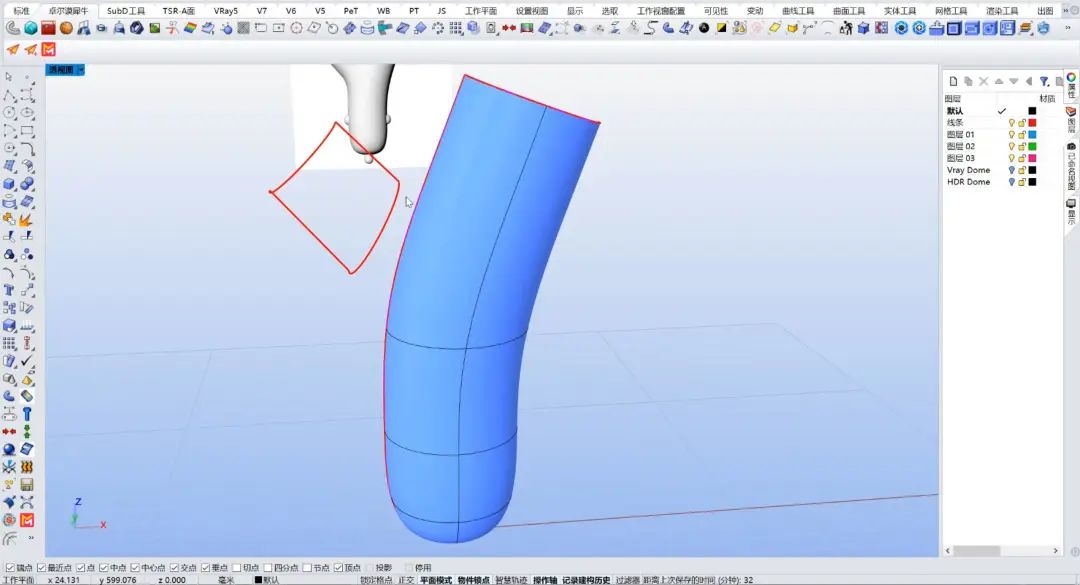The image size is (1080, 585).
Task: Toggle the 中心点 osnap checkbox
Action: click(134, 568)
